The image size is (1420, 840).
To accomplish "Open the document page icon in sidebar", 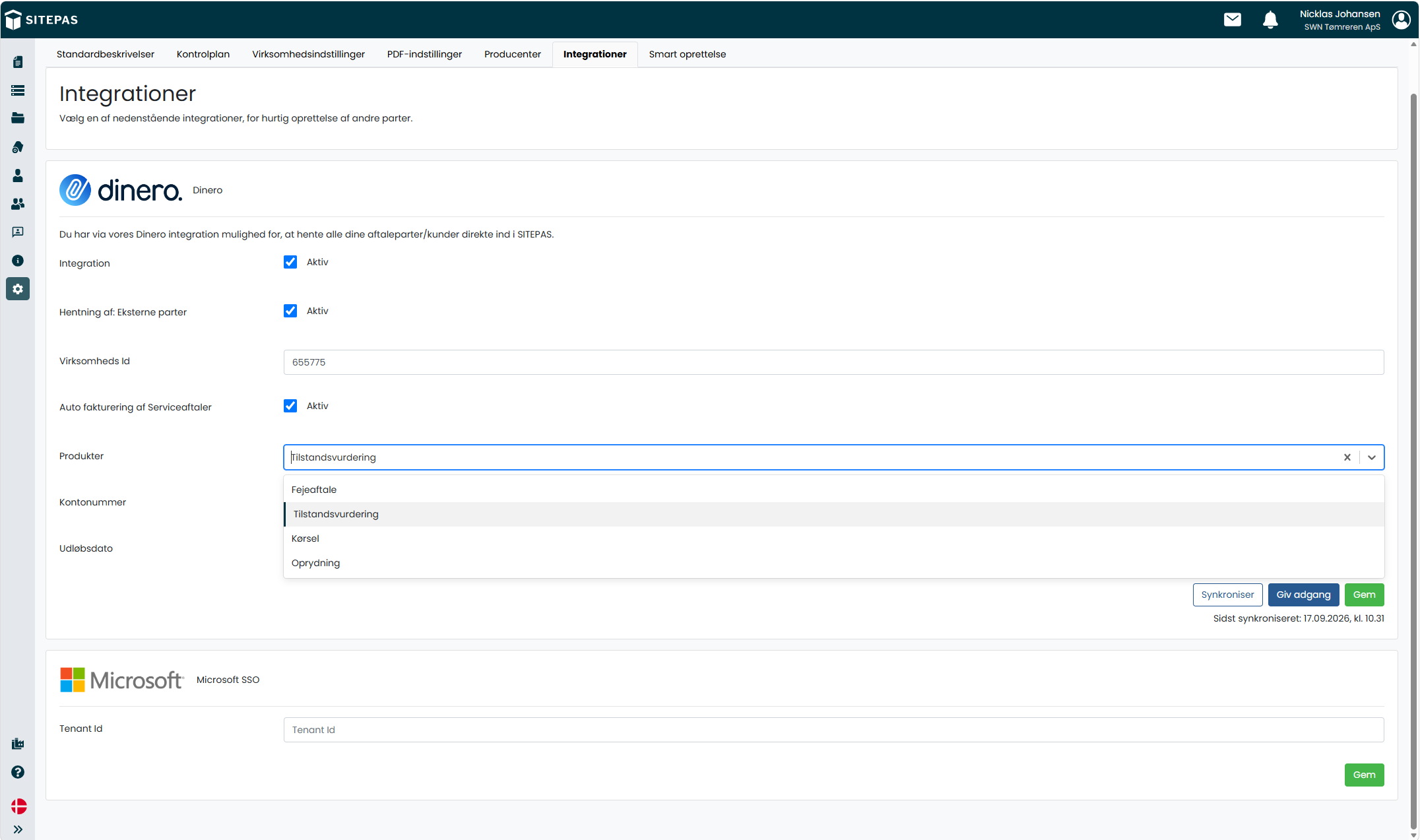I will click(18, 62).
